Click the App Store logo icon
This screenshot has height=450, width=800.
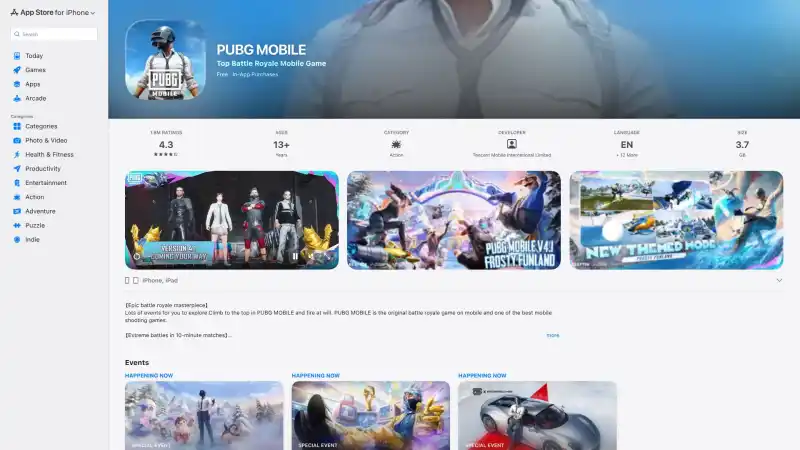click(x=14, y=12)
